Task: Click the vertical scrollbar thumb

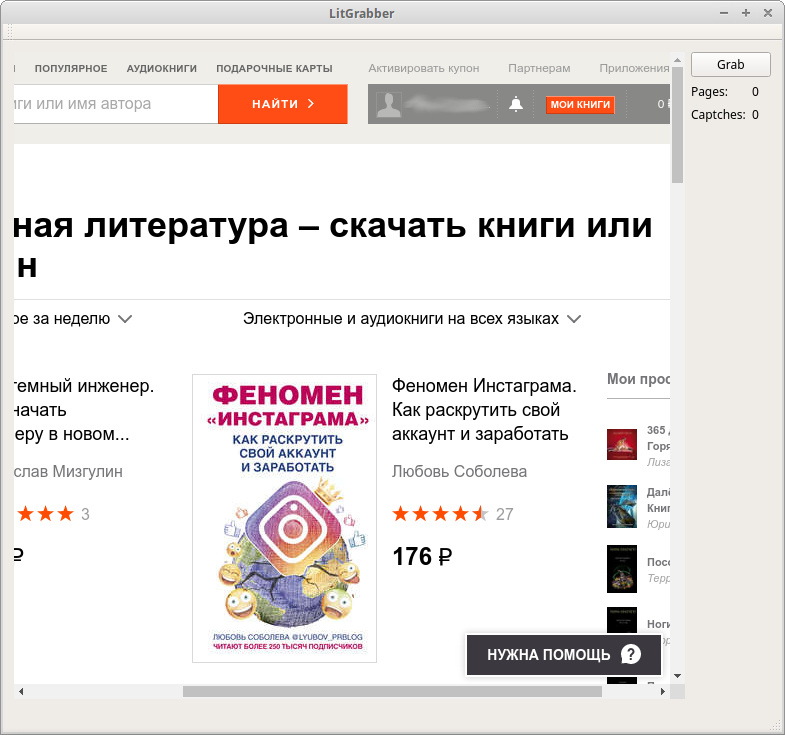Action: (677, 125)
